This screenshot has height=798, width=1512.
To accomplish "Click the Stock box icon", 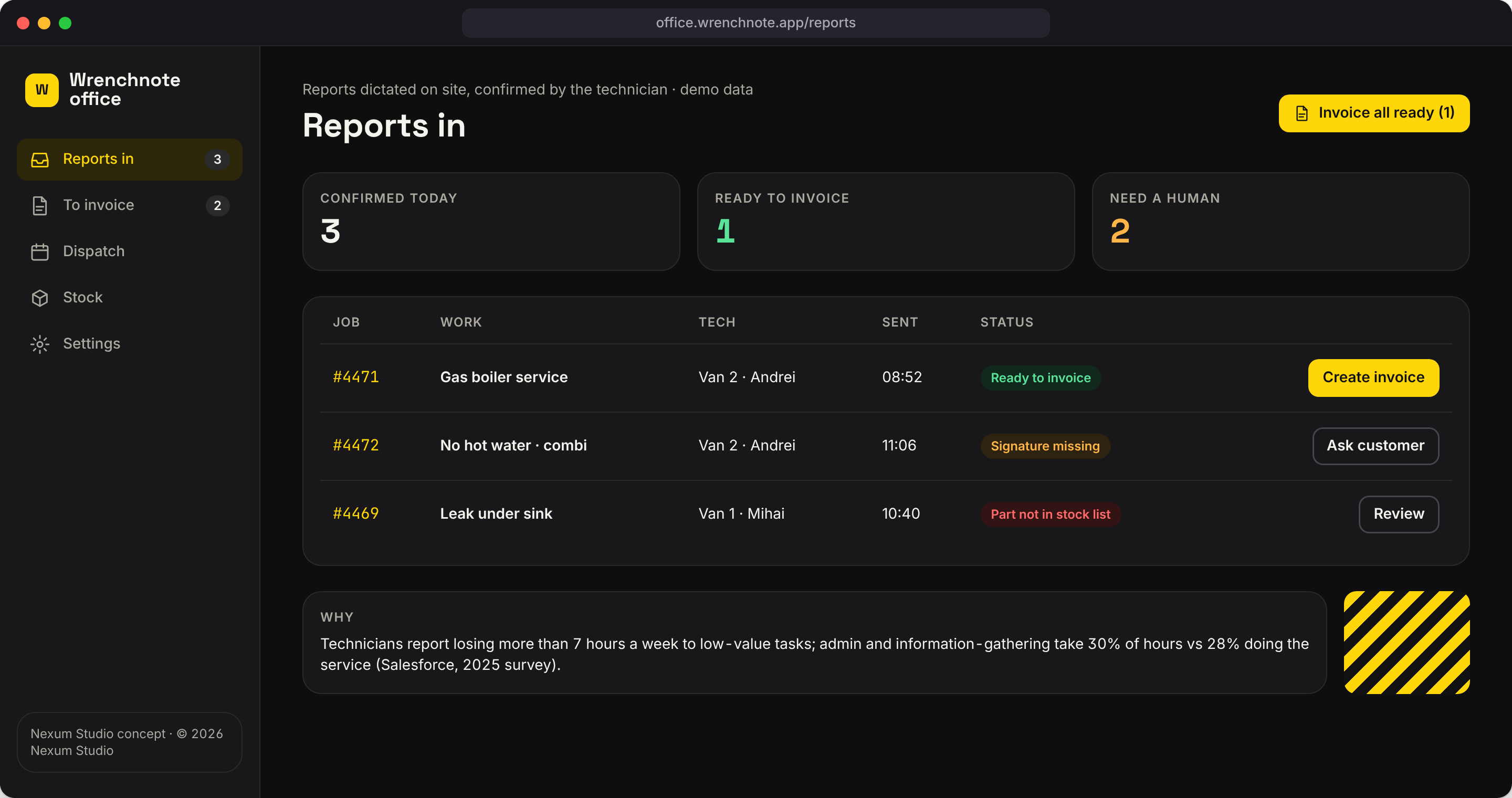I will 40,298.
